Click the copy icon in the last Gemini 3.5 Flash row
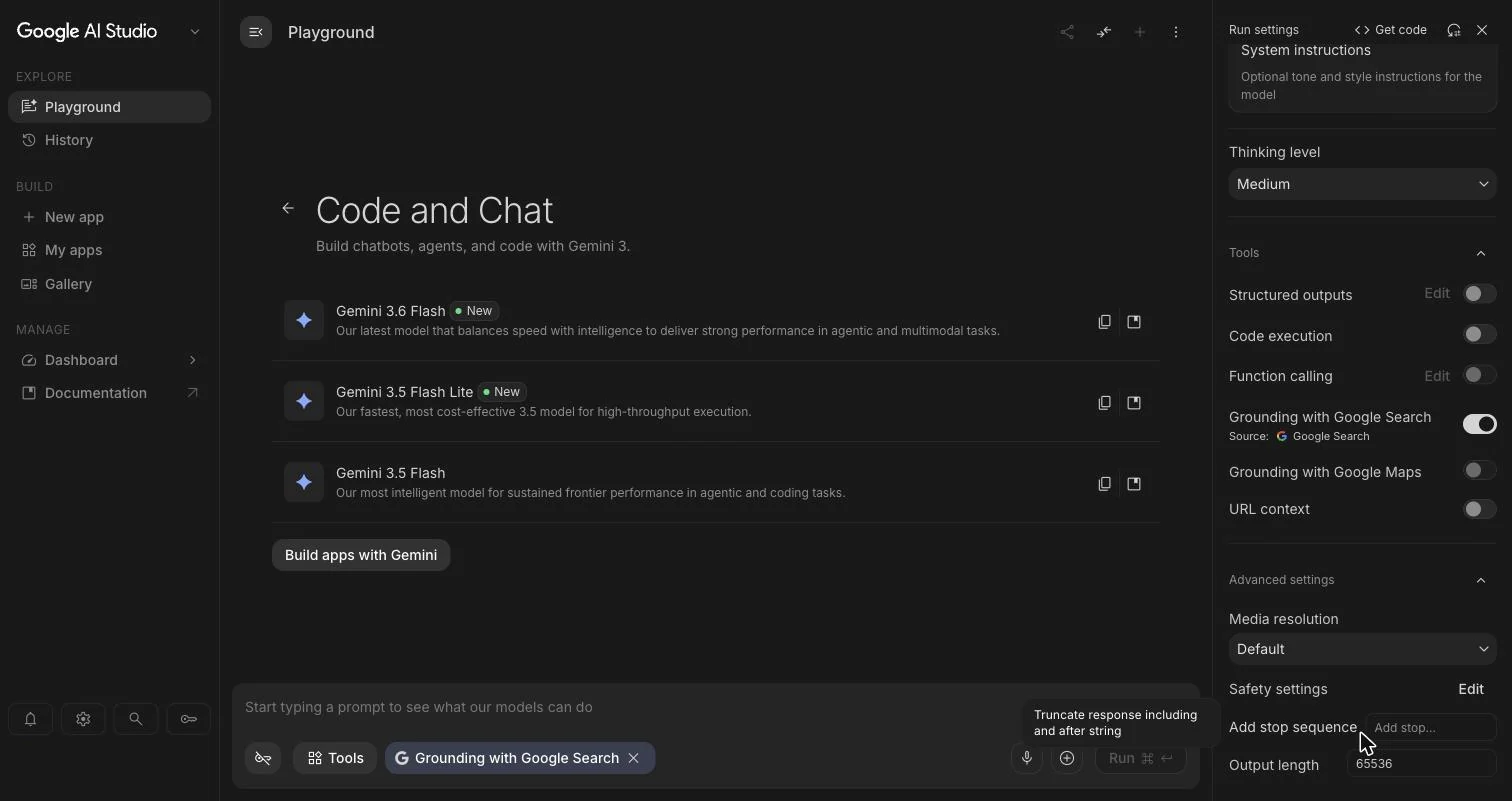This screenshot has width=1512, height=801. 1104,484
